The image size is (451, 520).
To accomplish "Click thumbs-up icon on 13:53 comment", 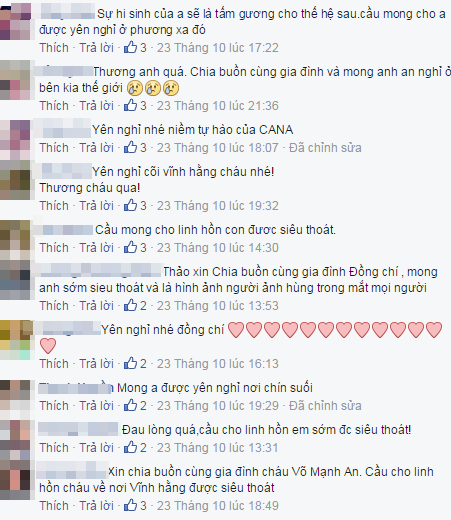I will point(130,305).
